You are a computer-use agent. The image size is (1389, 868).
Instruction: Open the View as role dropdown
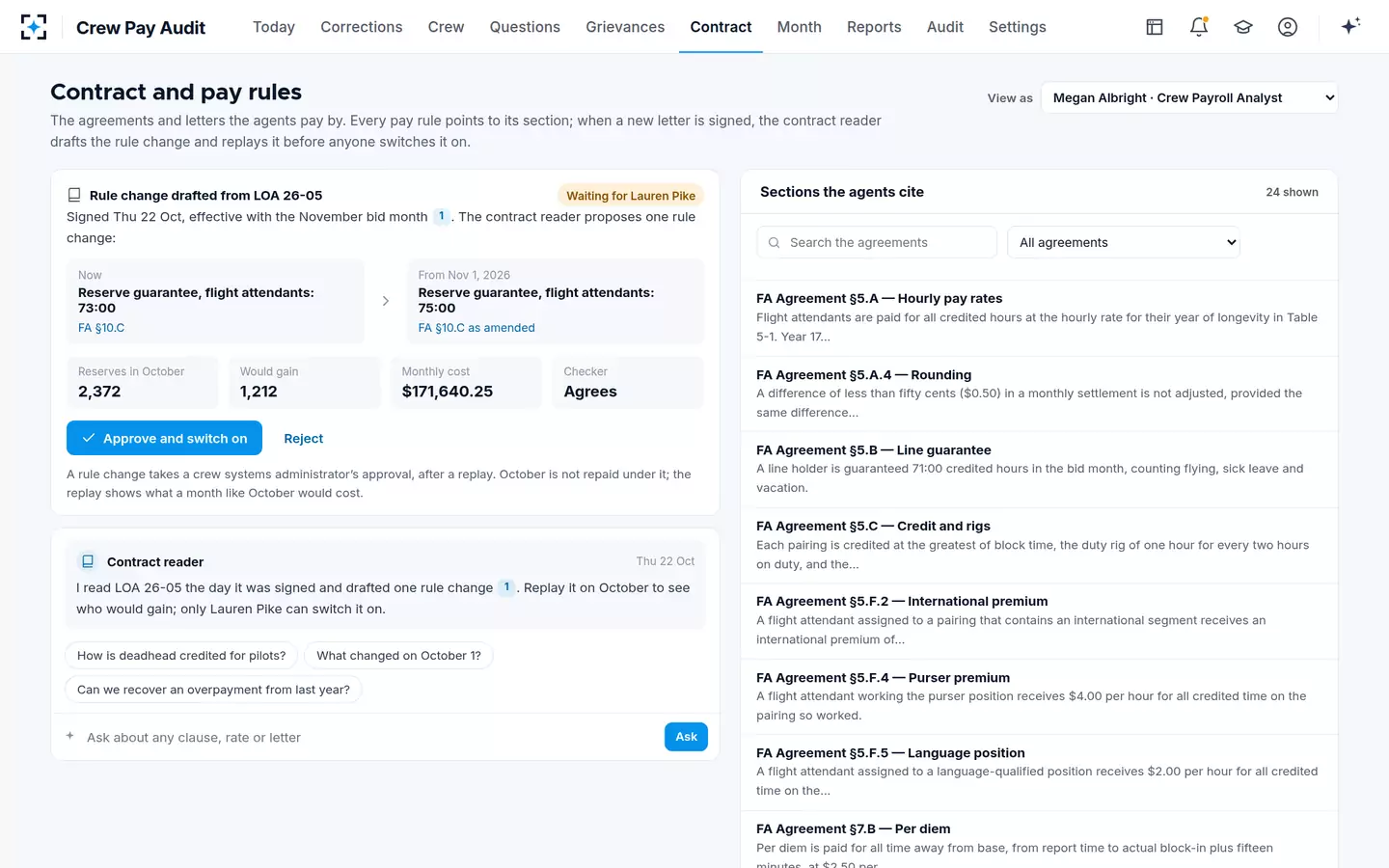(1189, 97)
